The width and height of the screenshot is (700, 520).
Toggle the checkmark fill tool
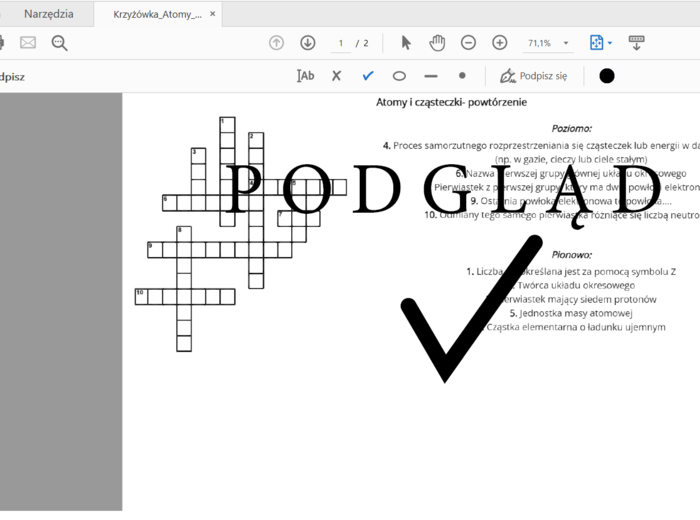[x=367, y=75]
